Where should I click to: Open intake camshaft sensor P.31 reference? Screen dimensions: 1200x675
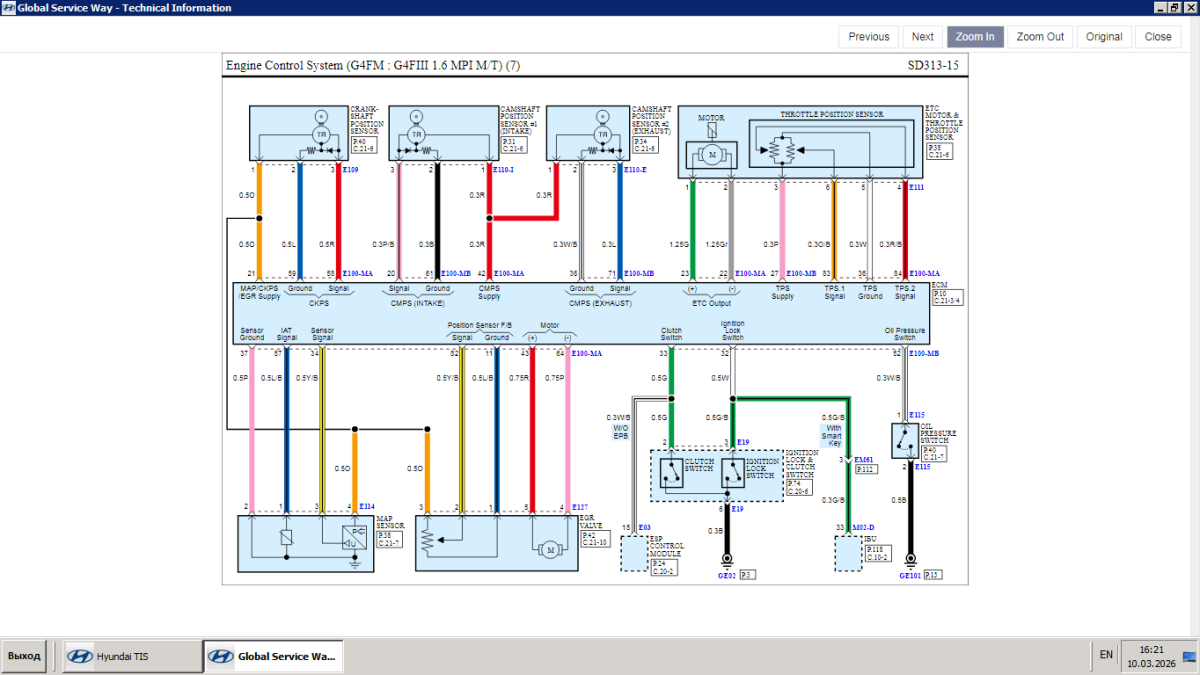(x=513, y=145)
